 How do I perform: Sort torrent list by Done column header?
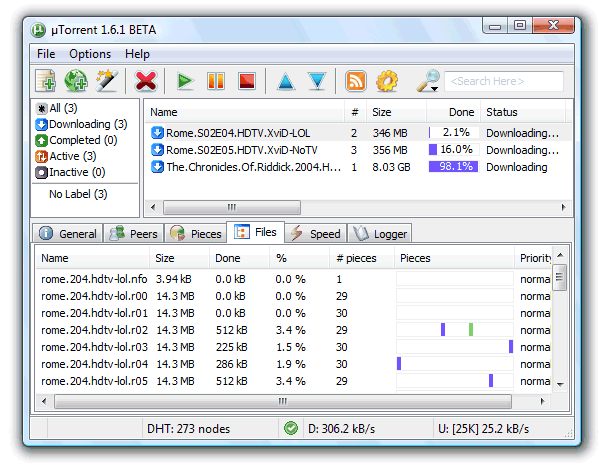453,112
